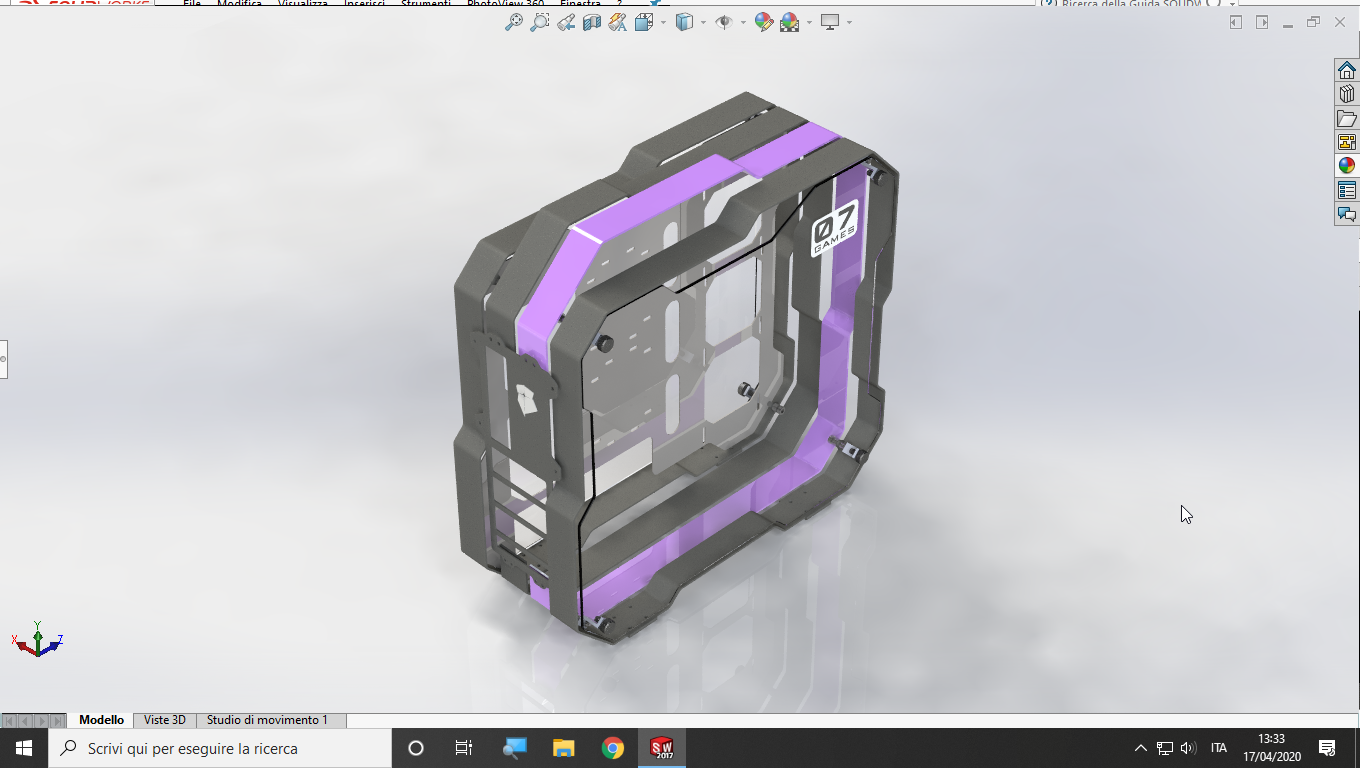
Task: Open the volume control tray icon
Action: (1188, 748)
